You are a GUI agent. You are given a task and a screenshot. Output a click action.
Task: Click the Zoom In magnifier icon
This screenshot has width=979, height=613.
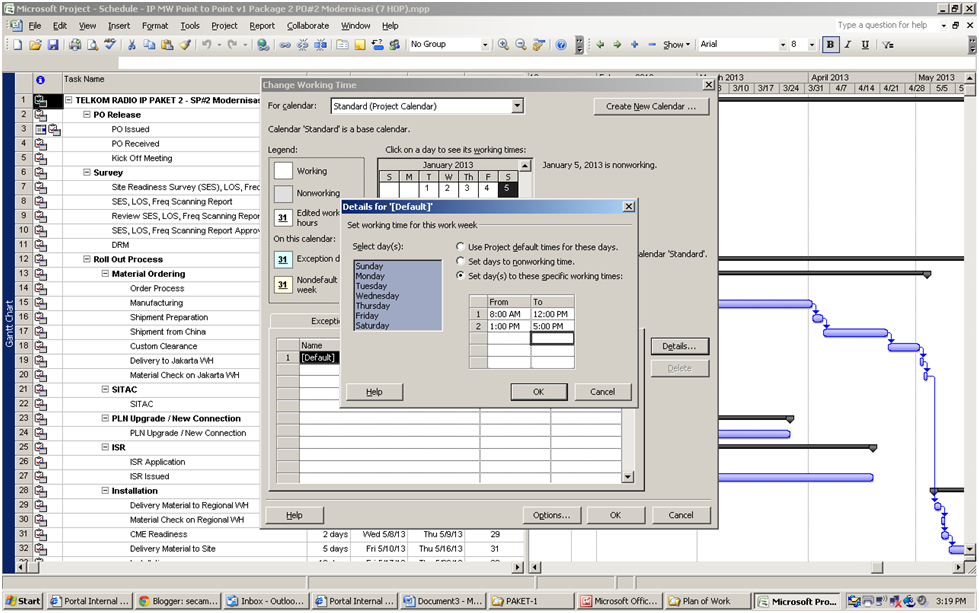pyautogui.click(x=503, y=45)
